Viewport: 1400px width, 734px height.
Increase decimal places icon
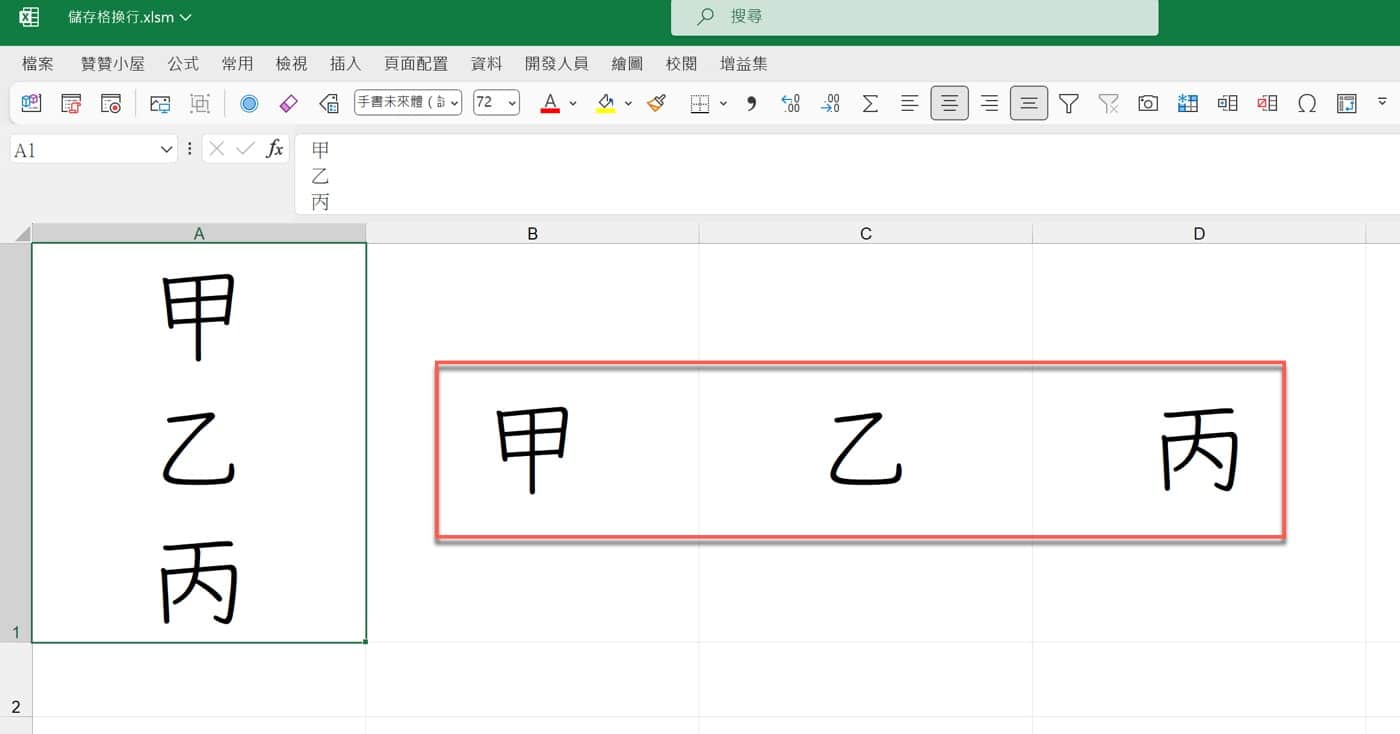pos(790,103)
